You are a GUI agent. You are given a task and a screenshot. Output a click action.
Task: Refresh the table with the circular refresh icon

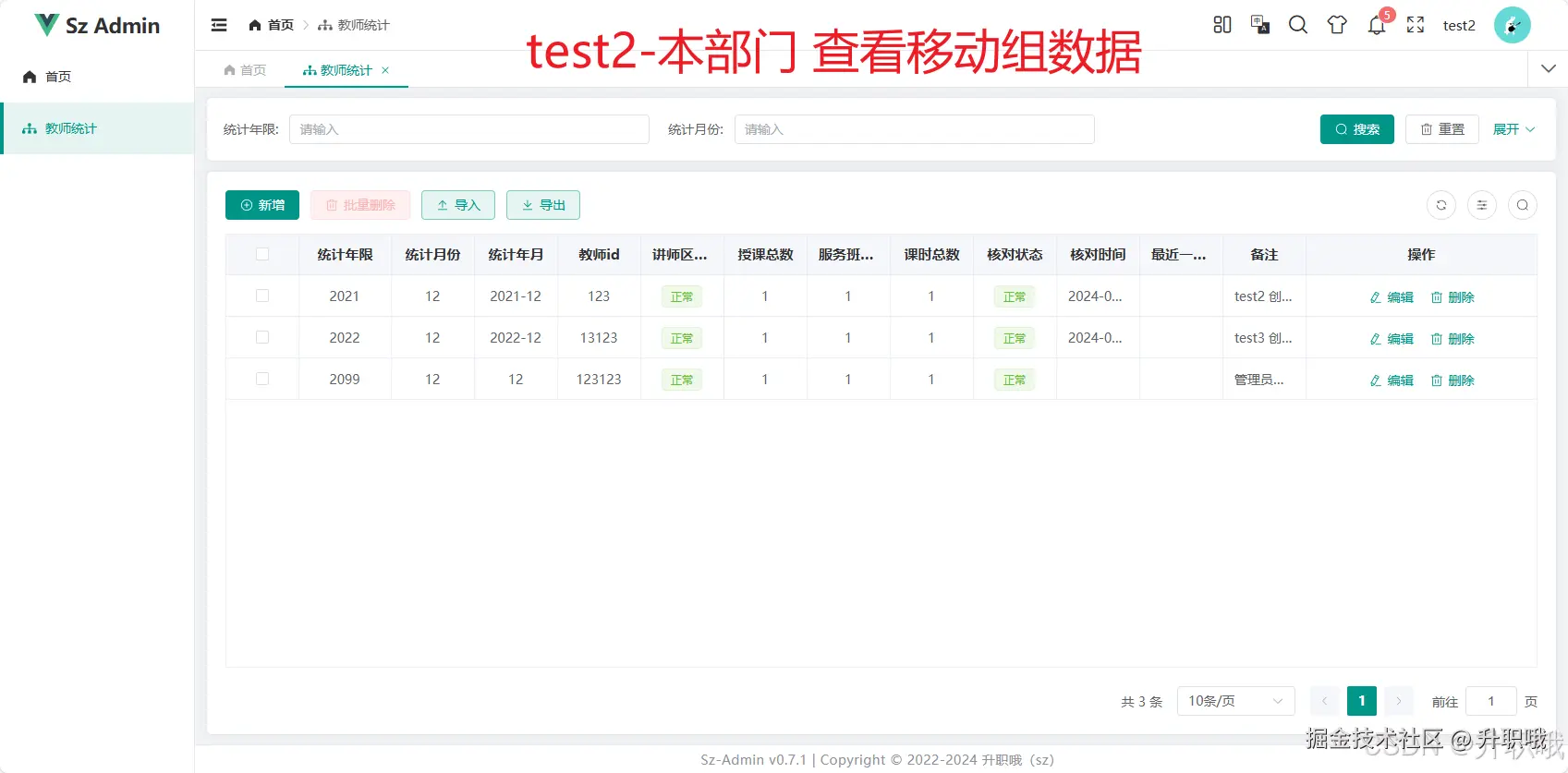[1441, 205]
